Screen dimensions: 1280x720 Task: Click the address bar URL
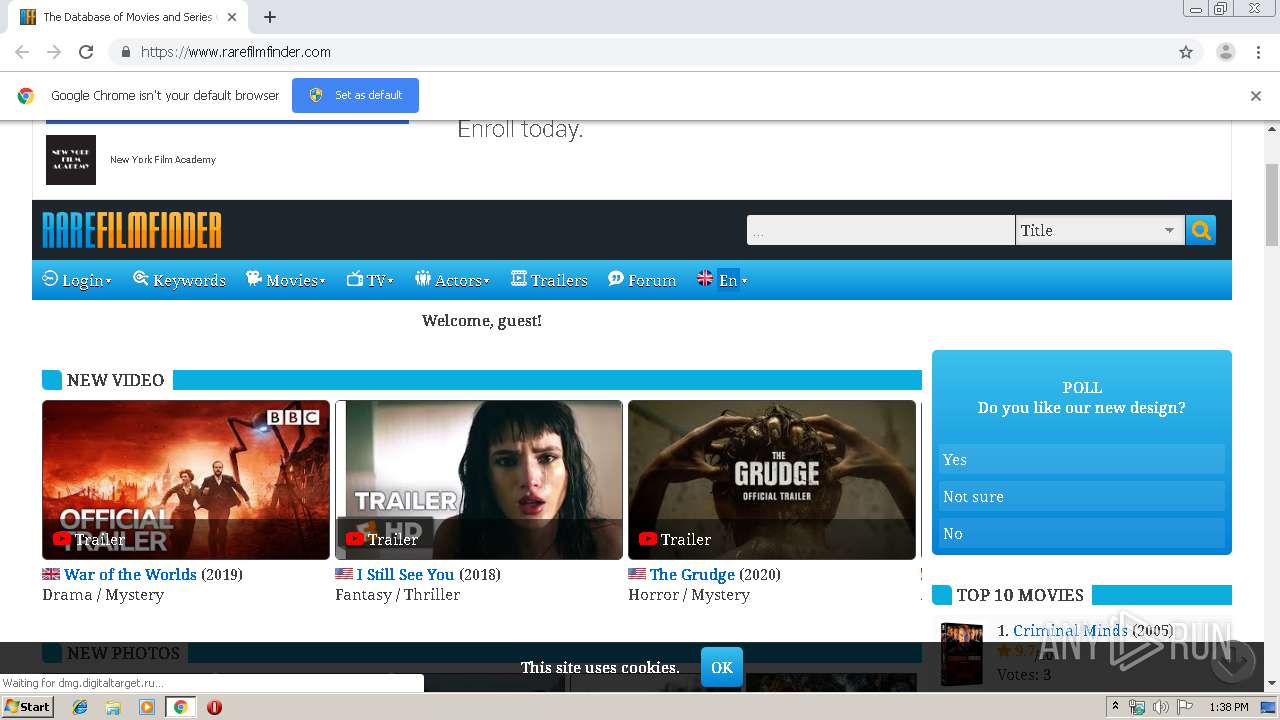pos(236,52)
